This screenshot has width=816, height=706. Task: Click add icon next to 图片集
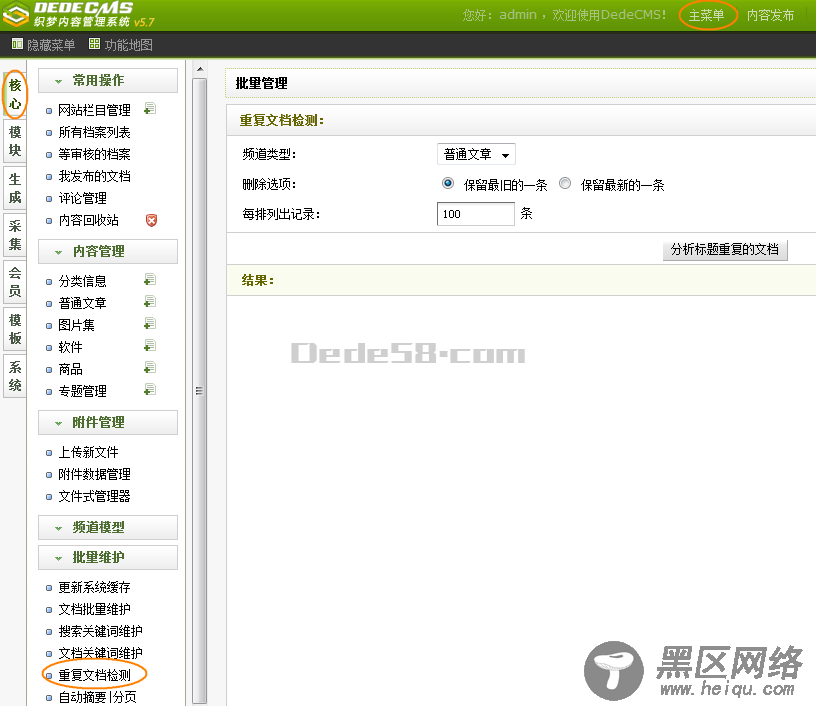(150, 324)
